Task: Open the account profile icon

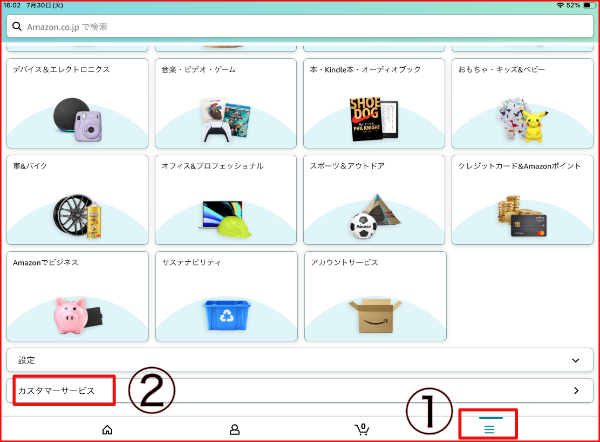Action: (x=235, y=429)
